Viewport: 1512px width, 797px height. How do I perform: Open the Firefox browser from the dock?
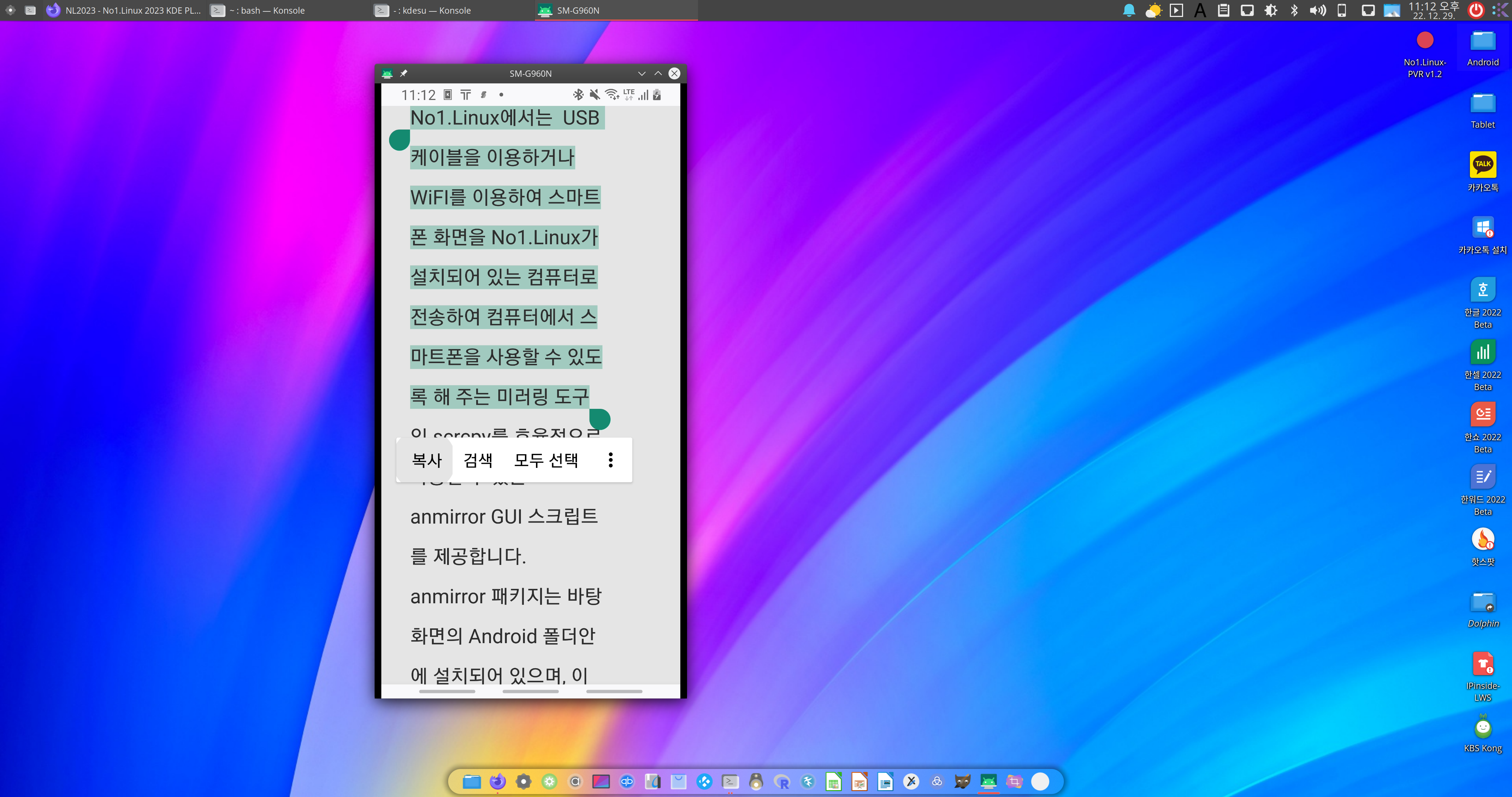click(x=497, y=781)
